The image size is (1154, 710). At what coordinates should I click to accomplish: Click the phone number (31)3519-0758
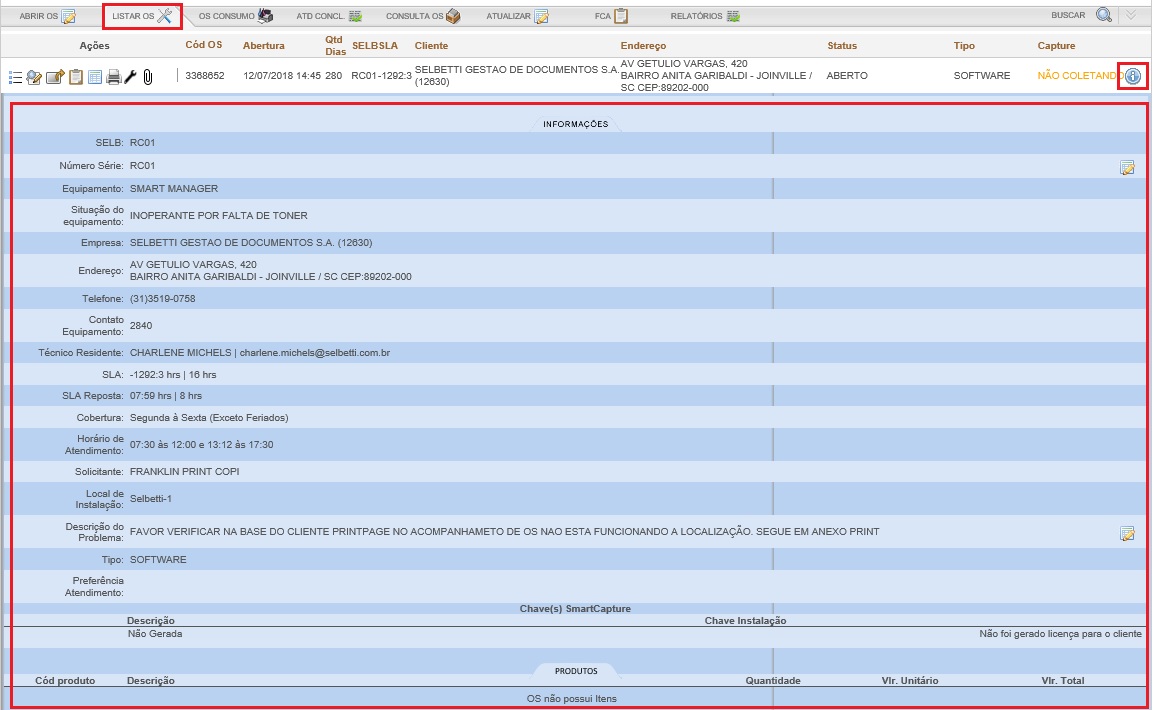click(163, 299)
